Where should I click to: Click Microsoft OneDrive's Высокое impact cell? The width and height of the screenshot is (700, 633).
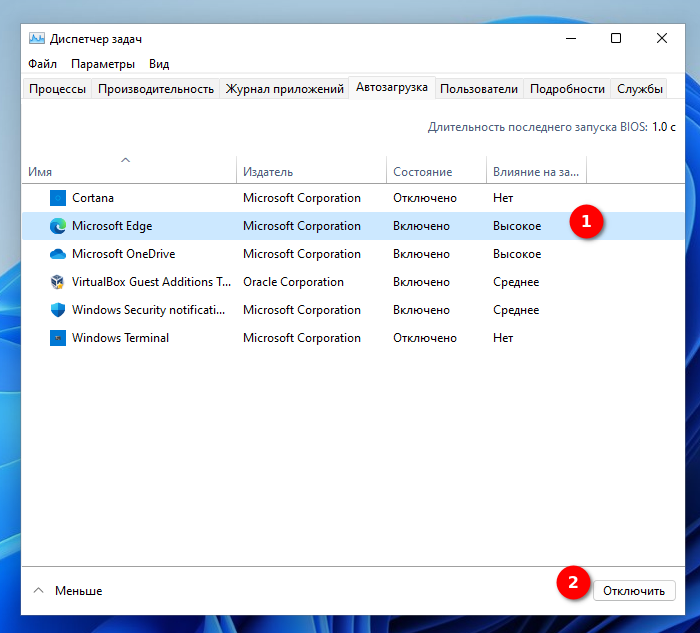517,254
